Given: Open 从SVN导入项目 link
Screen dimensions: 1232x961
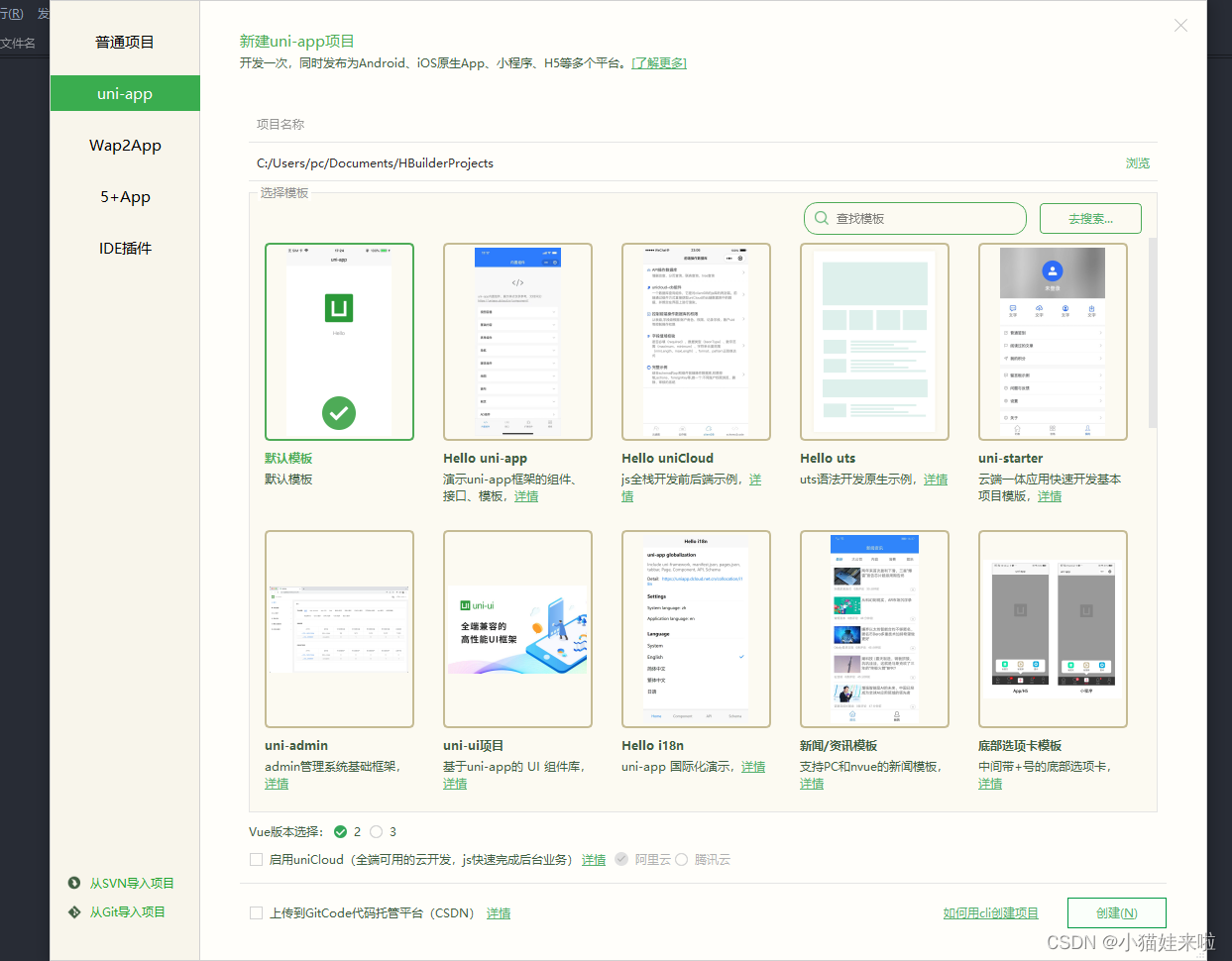Looking at the screenshot, I should (x=132, y=883).
